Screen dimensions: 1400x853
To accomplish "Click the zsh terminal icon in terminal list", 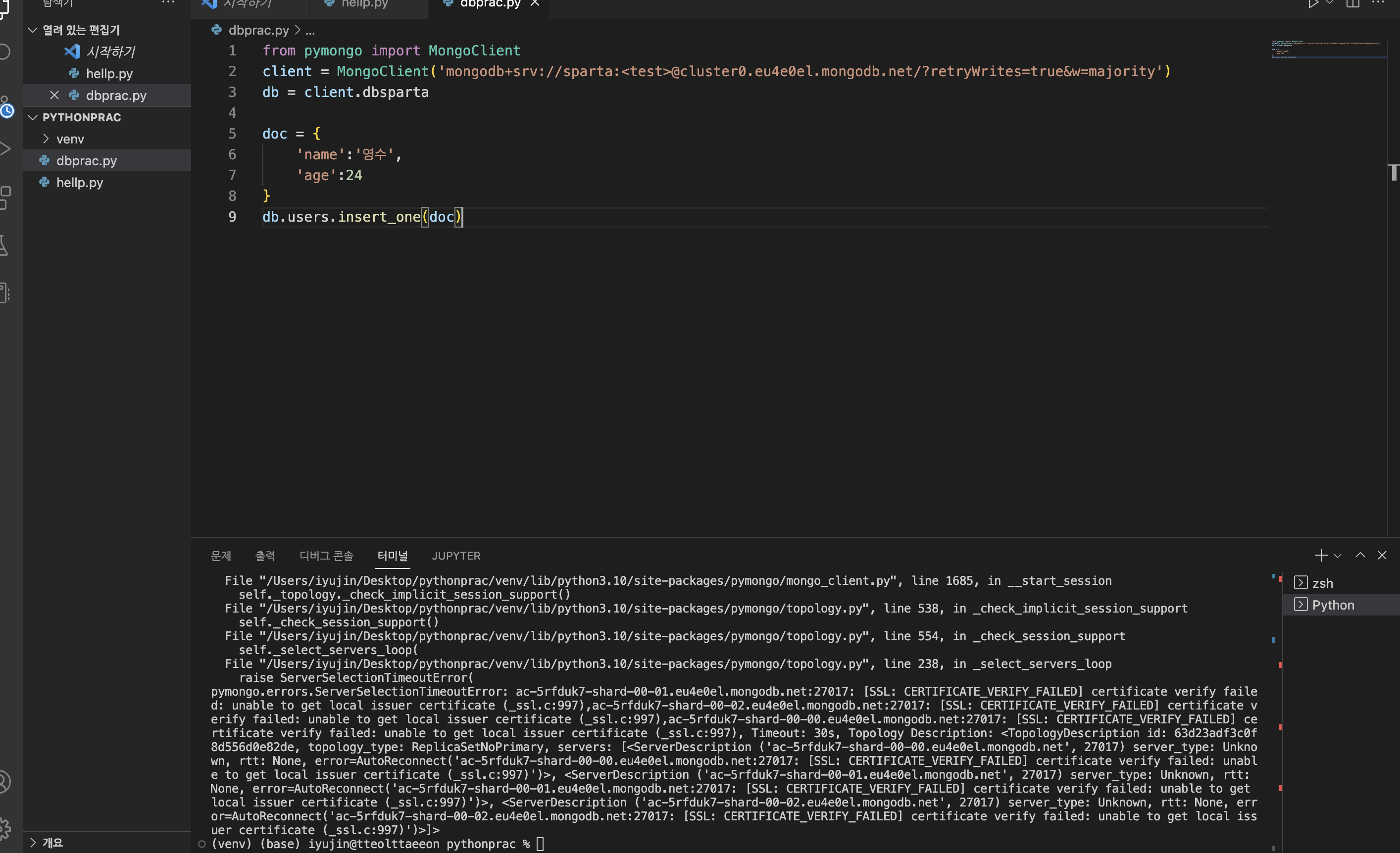I will pyautogui.click(x=1300, y=583).
